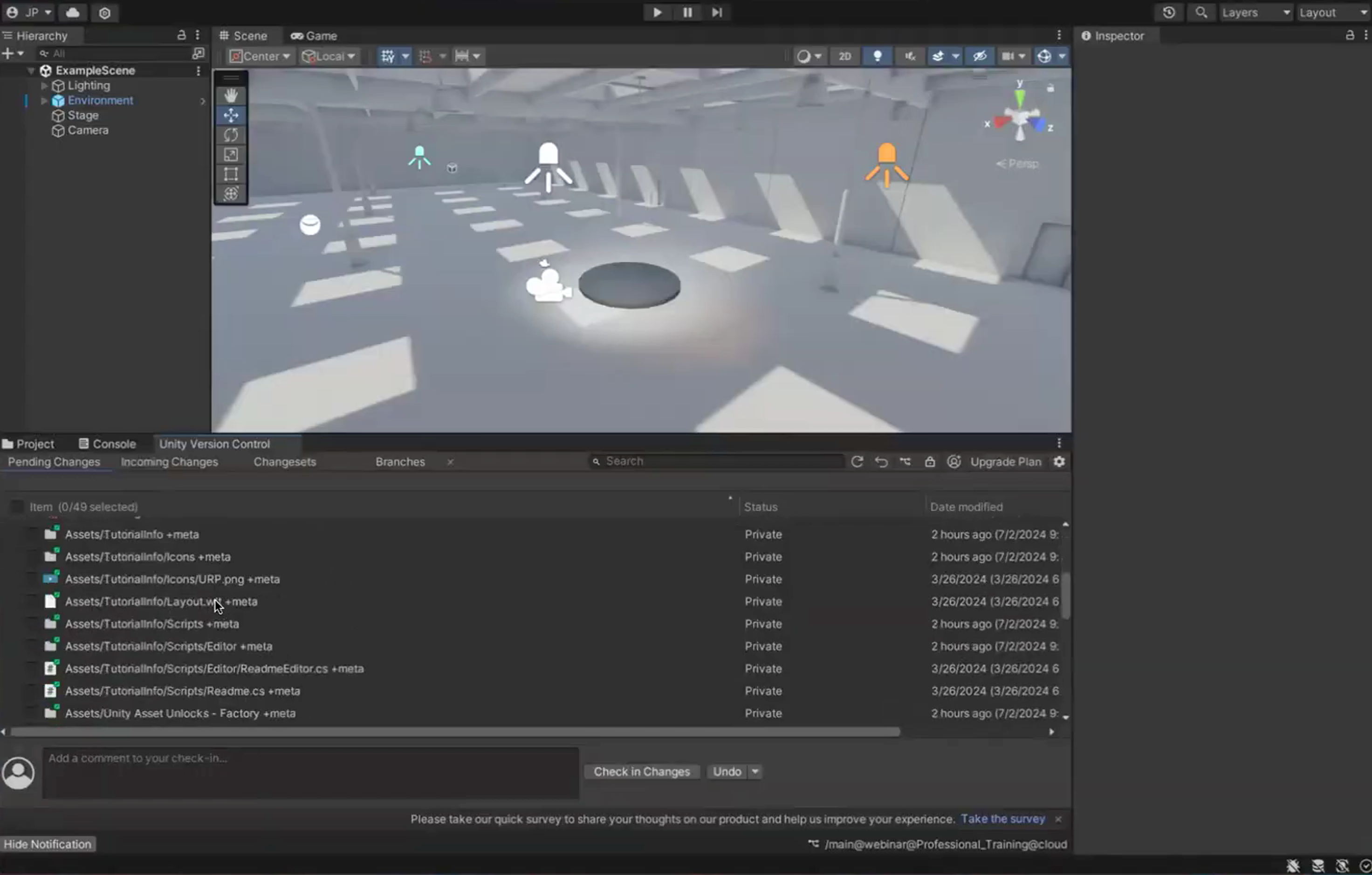Open the undo History icon
The width and height of the screenshot is (1372, 875).
(x=1169, y=13)
